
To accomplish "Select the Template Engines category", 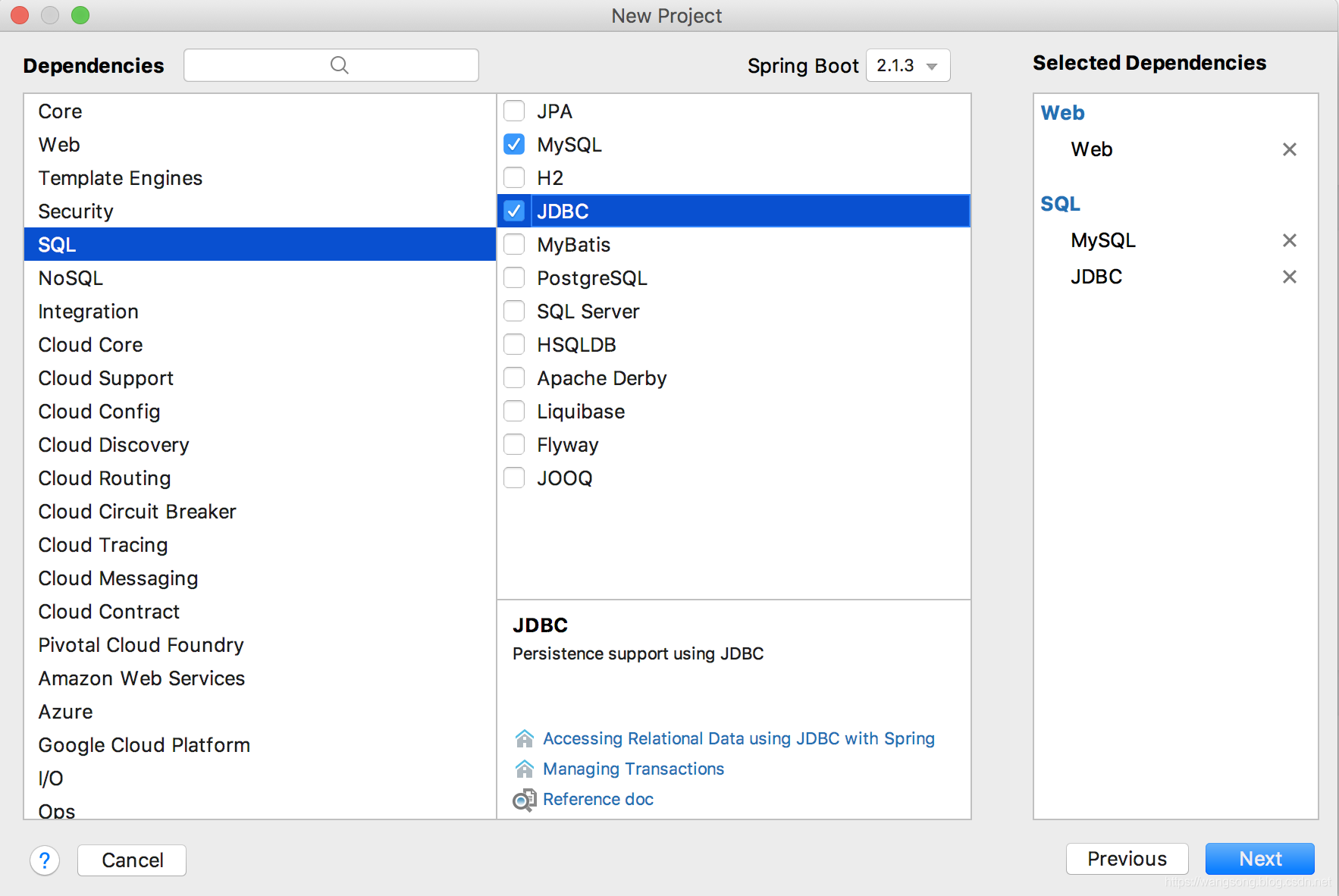I will point(121,178).
